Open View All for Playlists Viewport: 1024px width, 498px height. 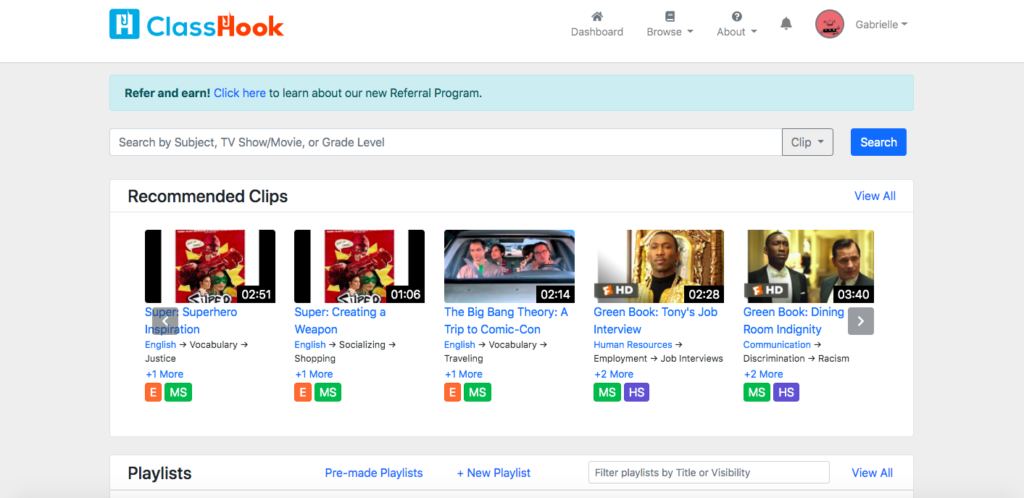872,473
